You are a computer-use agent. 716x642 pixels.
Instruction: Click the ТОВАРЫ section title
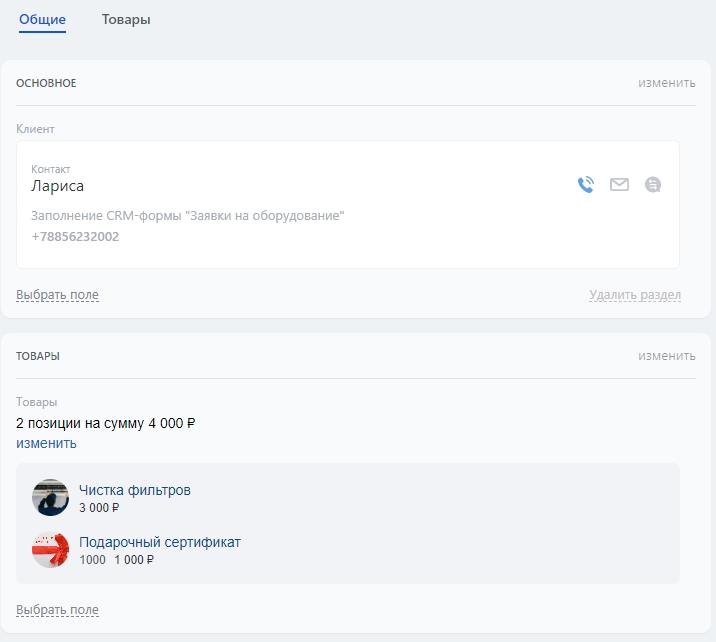(x=38, y=356)
